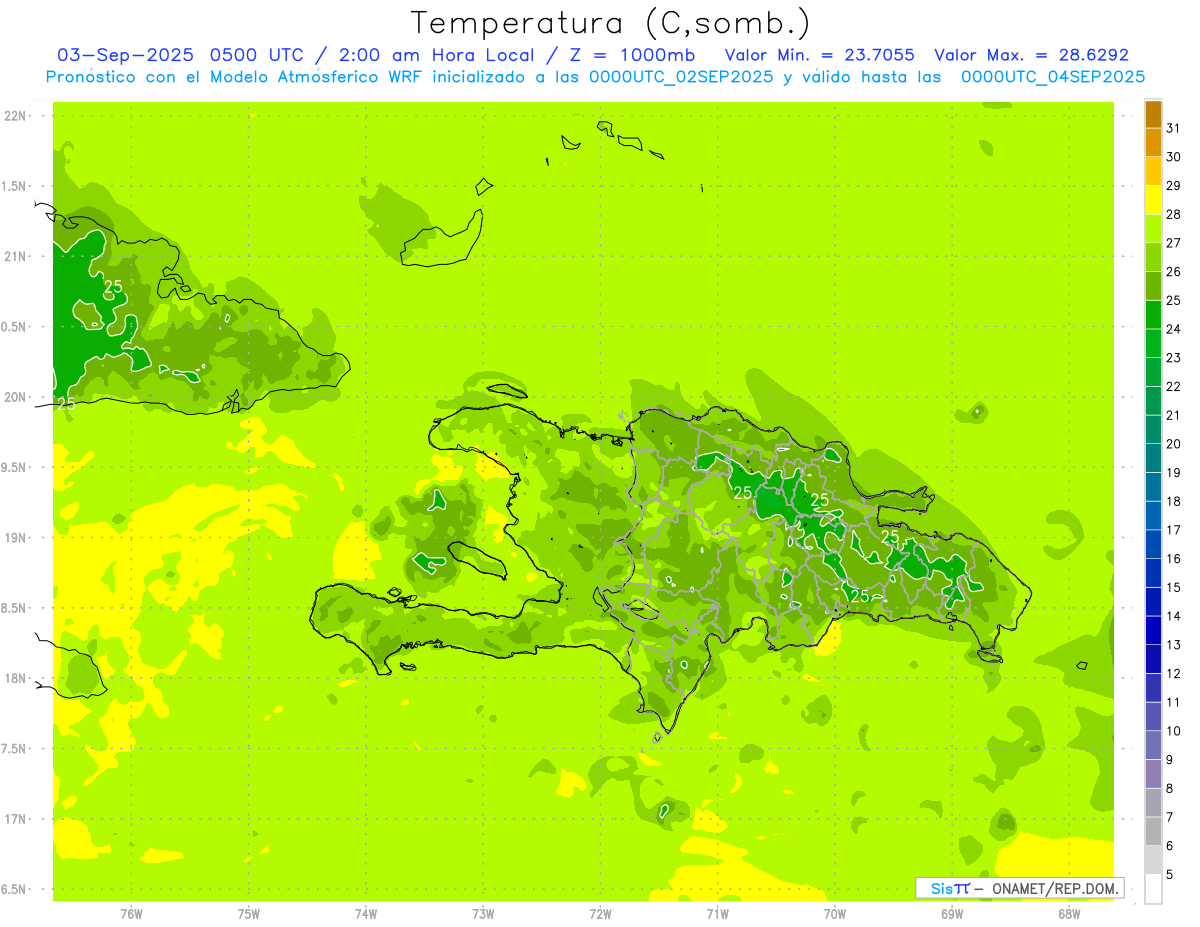Click the 'Valor Max. = 28.6292' text
Screen dimensions: 1200x927
click(x=1031, y=55)
